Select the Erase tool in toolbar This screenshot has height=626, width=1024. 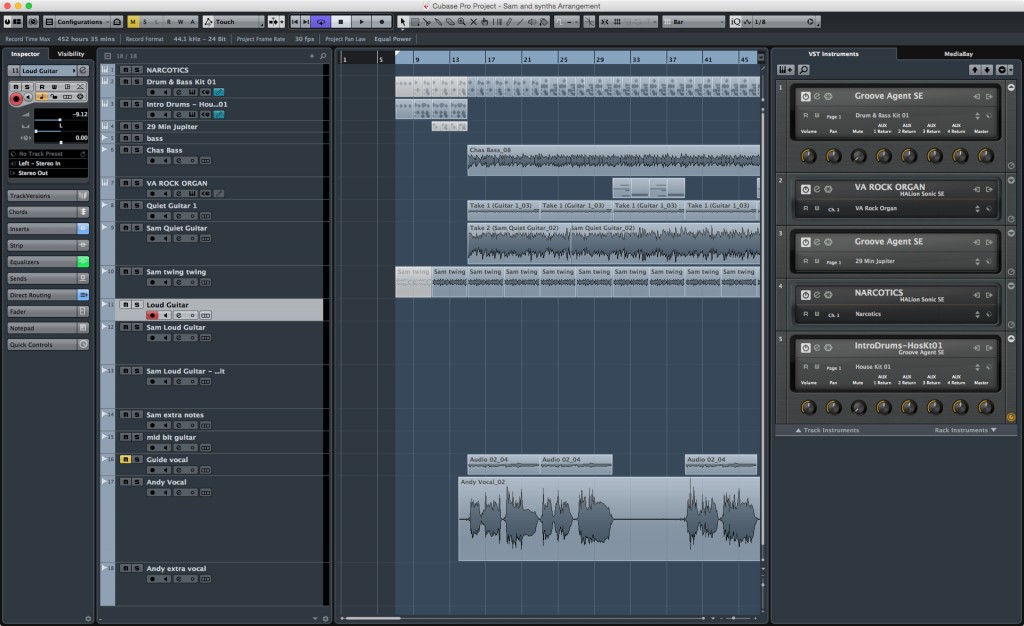click(x=450, y=22)
